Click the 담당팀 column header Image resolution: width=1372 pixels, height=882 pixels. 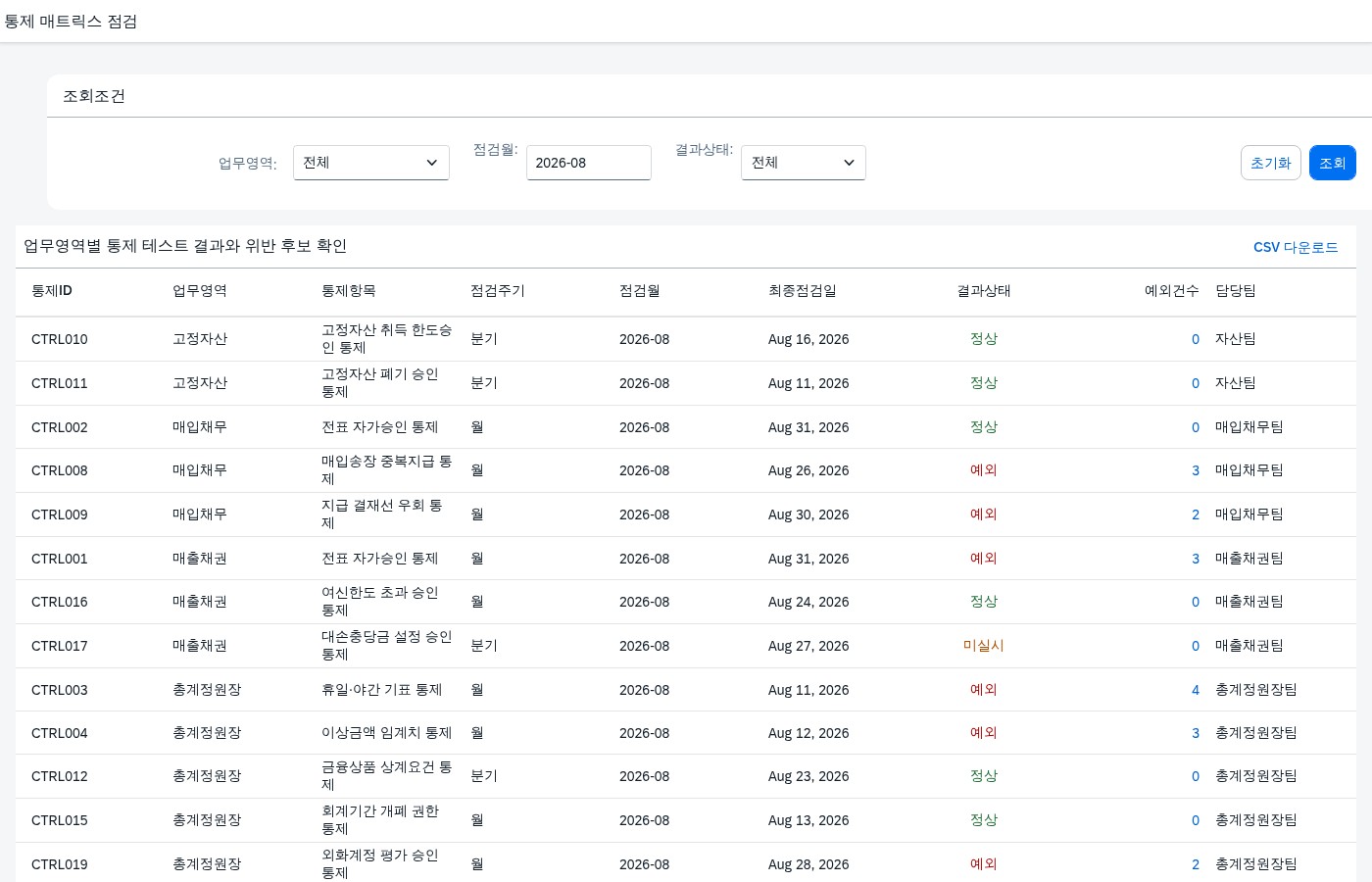point(1236,291)
